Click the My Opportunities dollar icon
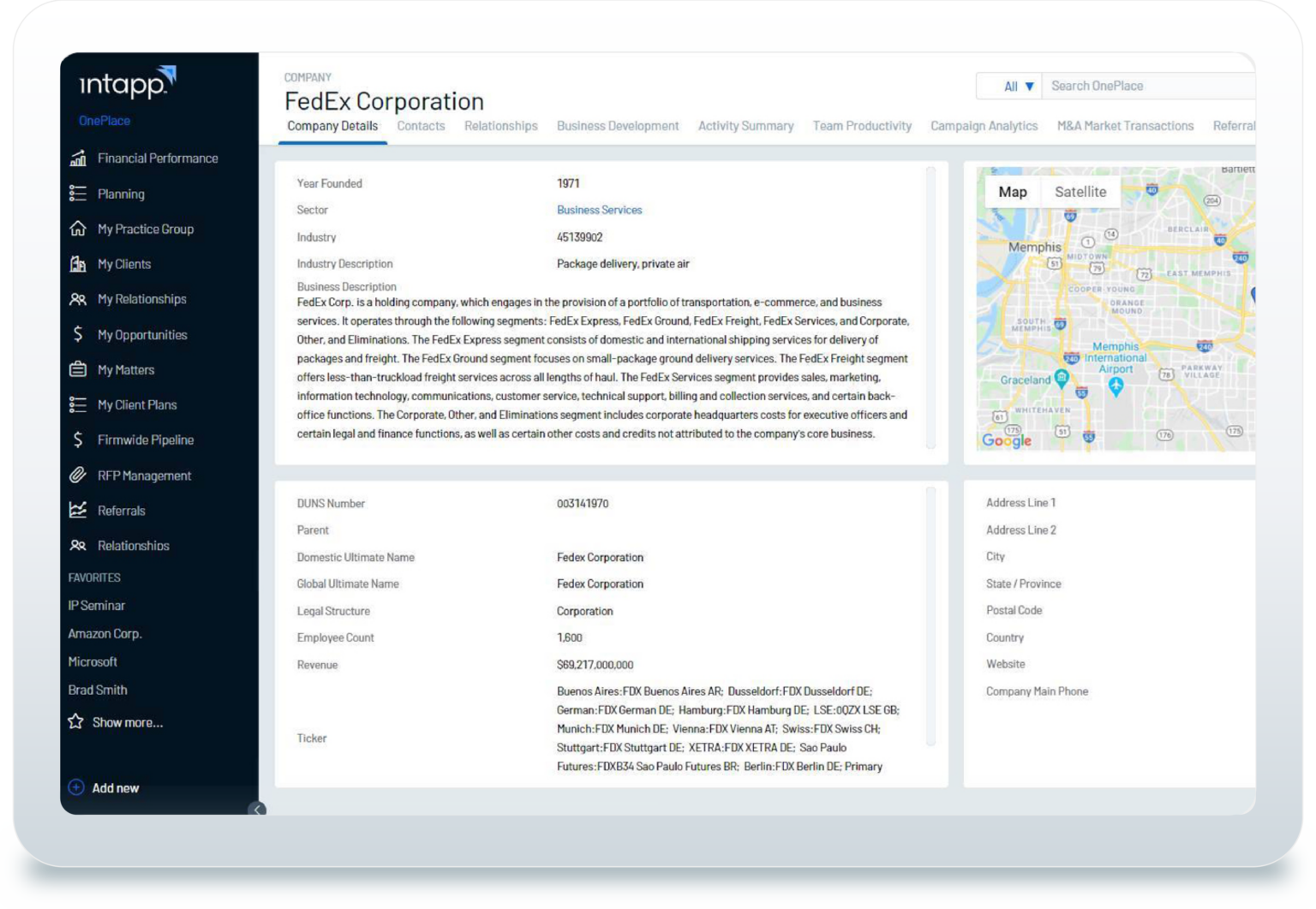1316x909 pixels. [x=78, y=334]
